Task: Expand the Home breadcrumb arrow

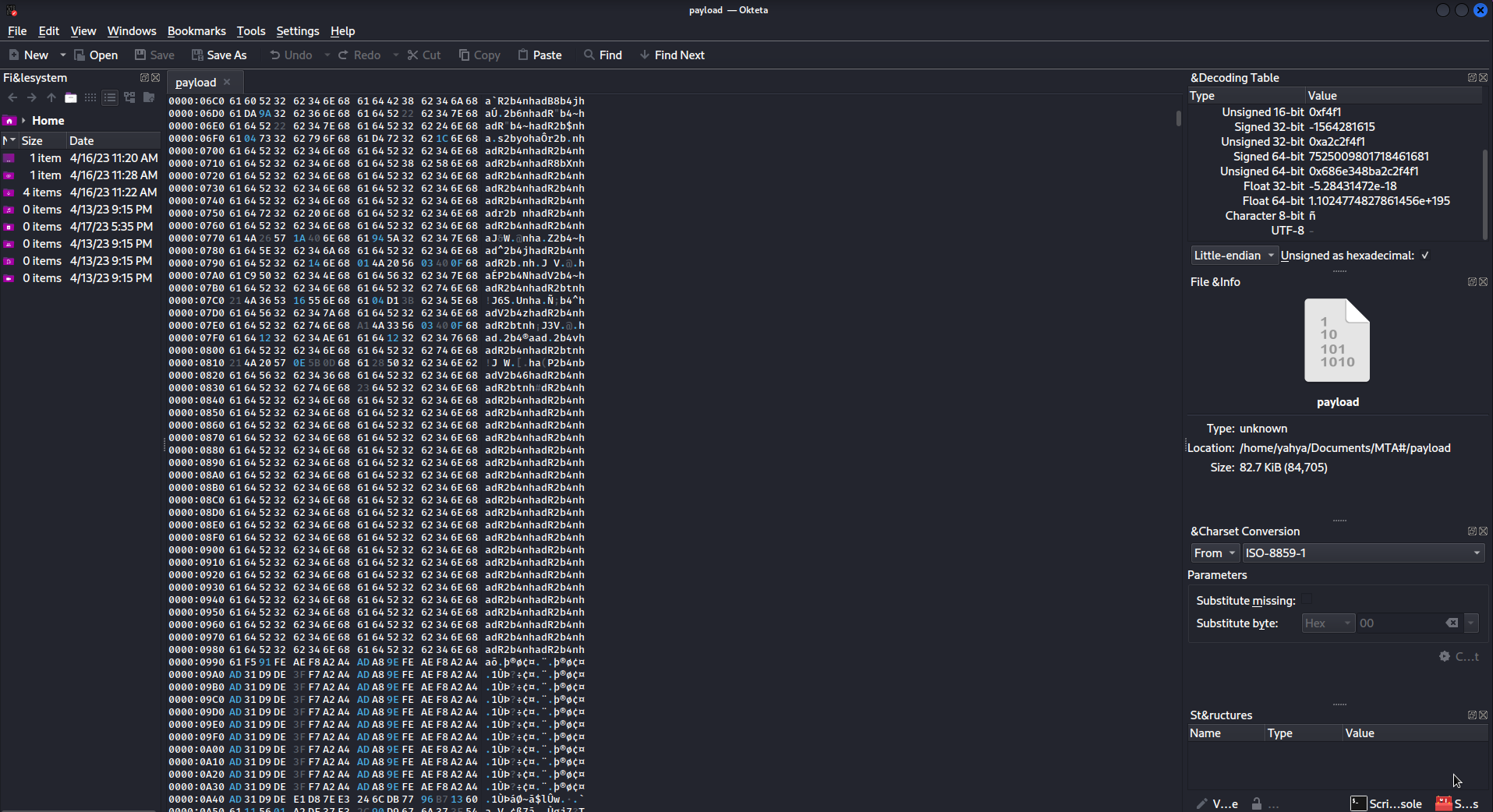Action: pyautogui.click(x=24, y=121)
